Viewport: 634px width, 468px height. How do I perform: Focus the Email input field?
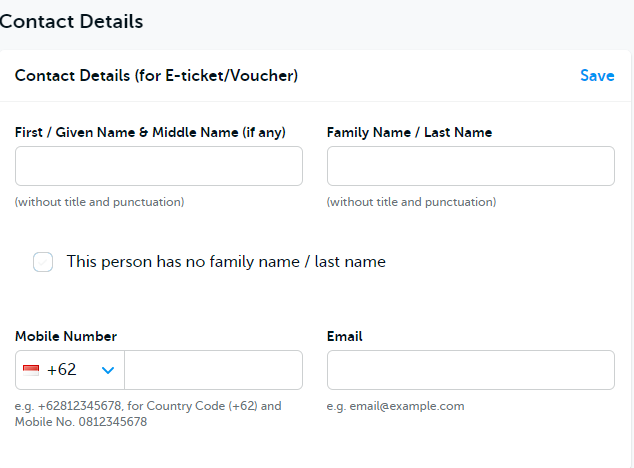point(470,370)
